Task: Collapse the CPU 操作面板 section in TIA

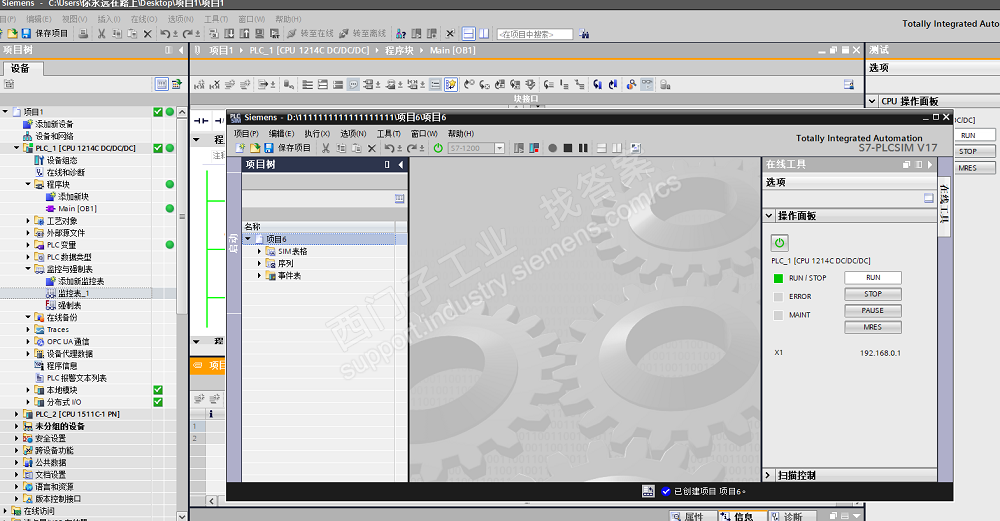Action: click(872, 101)
